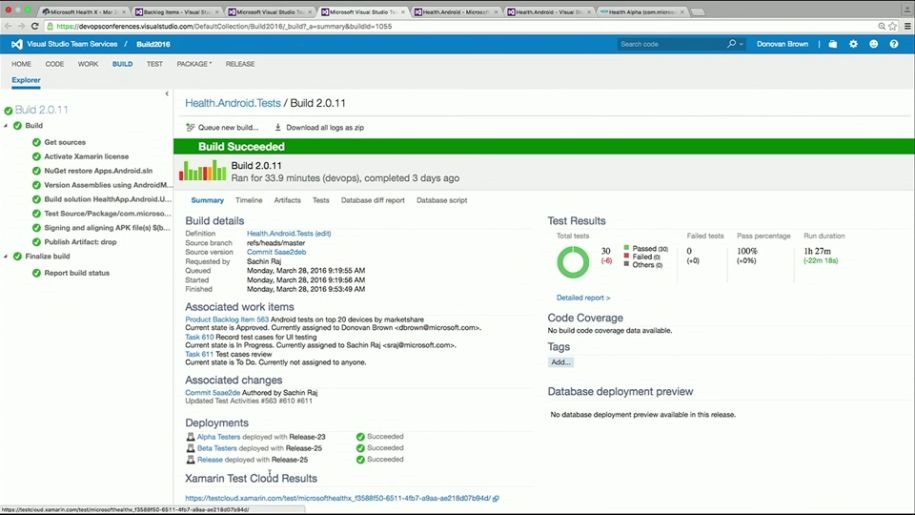Open the Alpha Testers deployment link

218,437
